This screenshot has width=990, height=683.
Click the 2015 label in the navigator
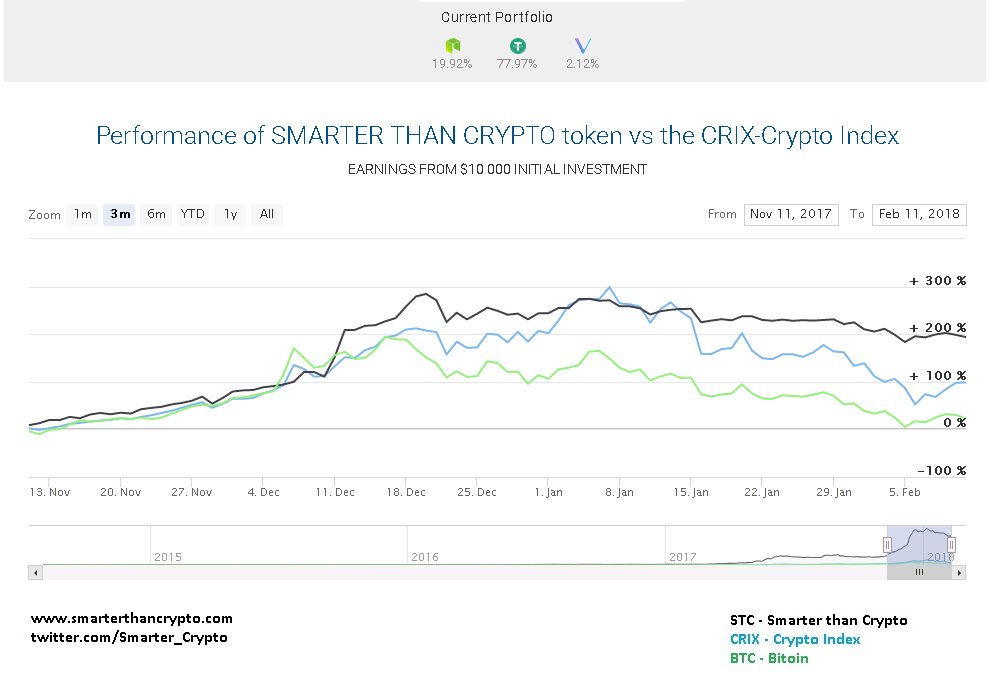click(x=167, y=557)
